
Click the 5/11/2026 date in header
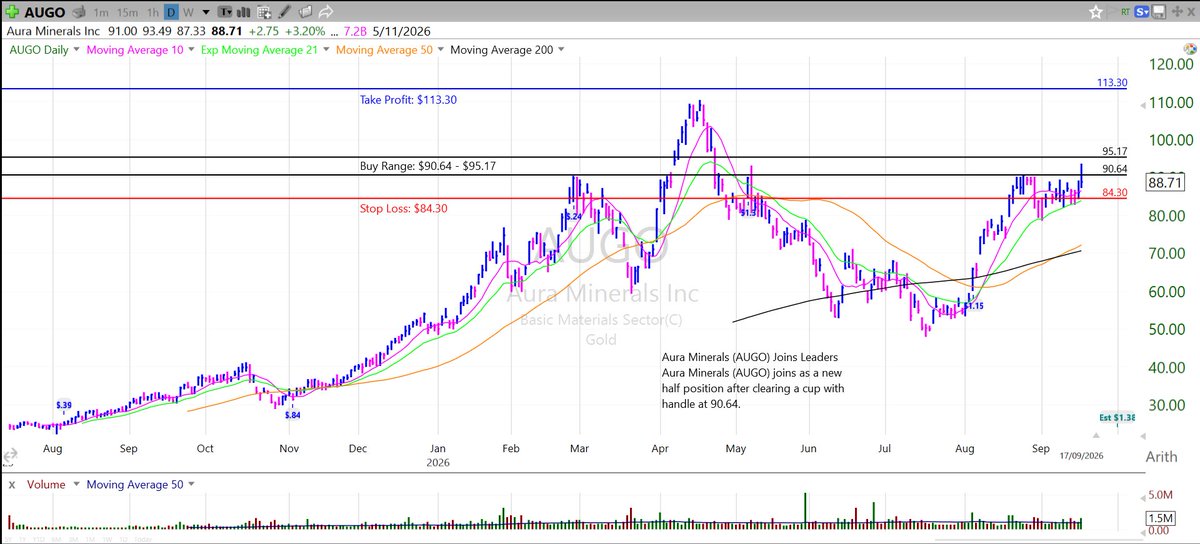click(x=403, y=31)
